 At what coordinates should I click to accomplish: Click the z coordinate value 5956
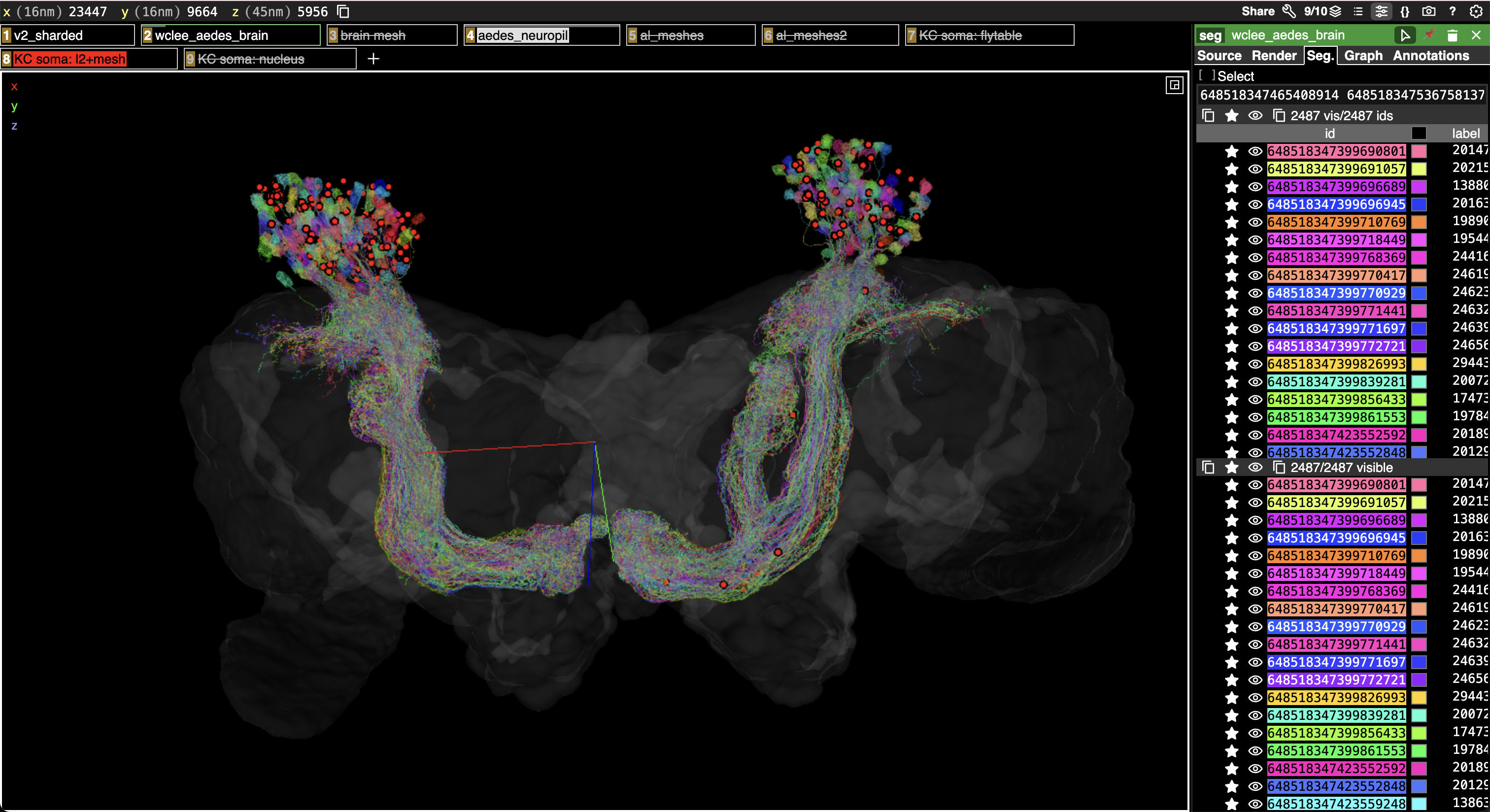pyautogui.click(x=312, y=11)
